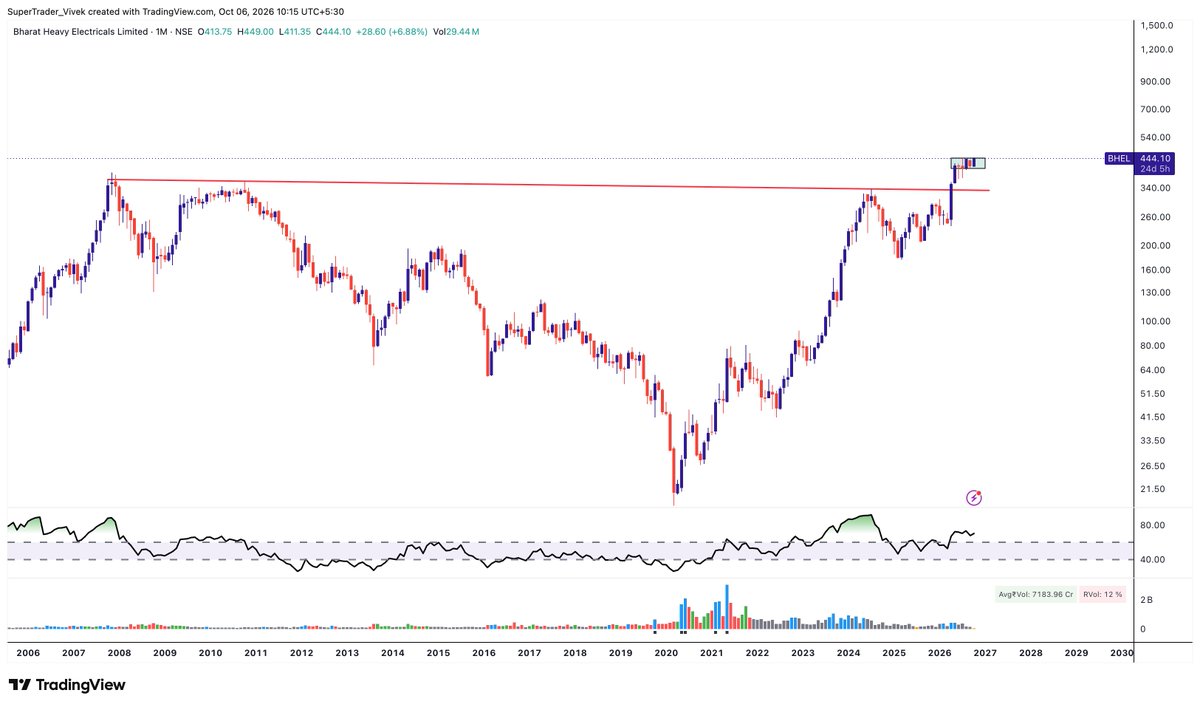
Task: Click year 2030 on the time axis
Action: 1121,653
